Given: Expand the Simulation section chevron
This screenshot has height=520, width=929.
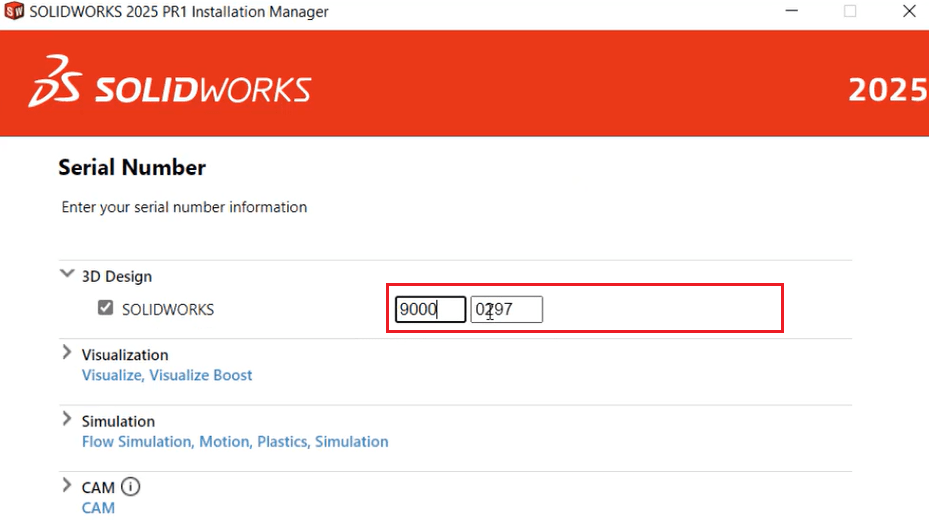Looking at the screenshot, I should [x=67, y=419].
